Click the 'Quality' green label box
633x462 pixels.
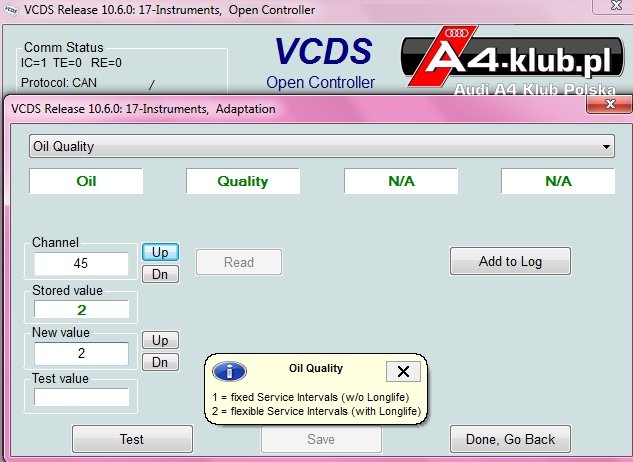pyautogui.click(x=243, y=181)
